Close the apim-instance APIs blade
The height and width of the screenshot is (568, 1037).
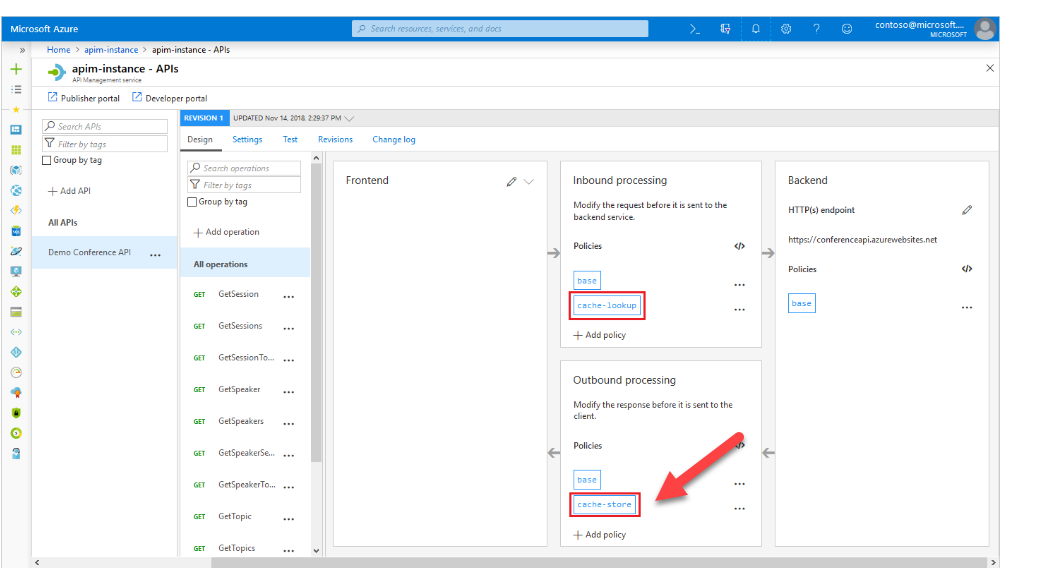coord(989,68)
